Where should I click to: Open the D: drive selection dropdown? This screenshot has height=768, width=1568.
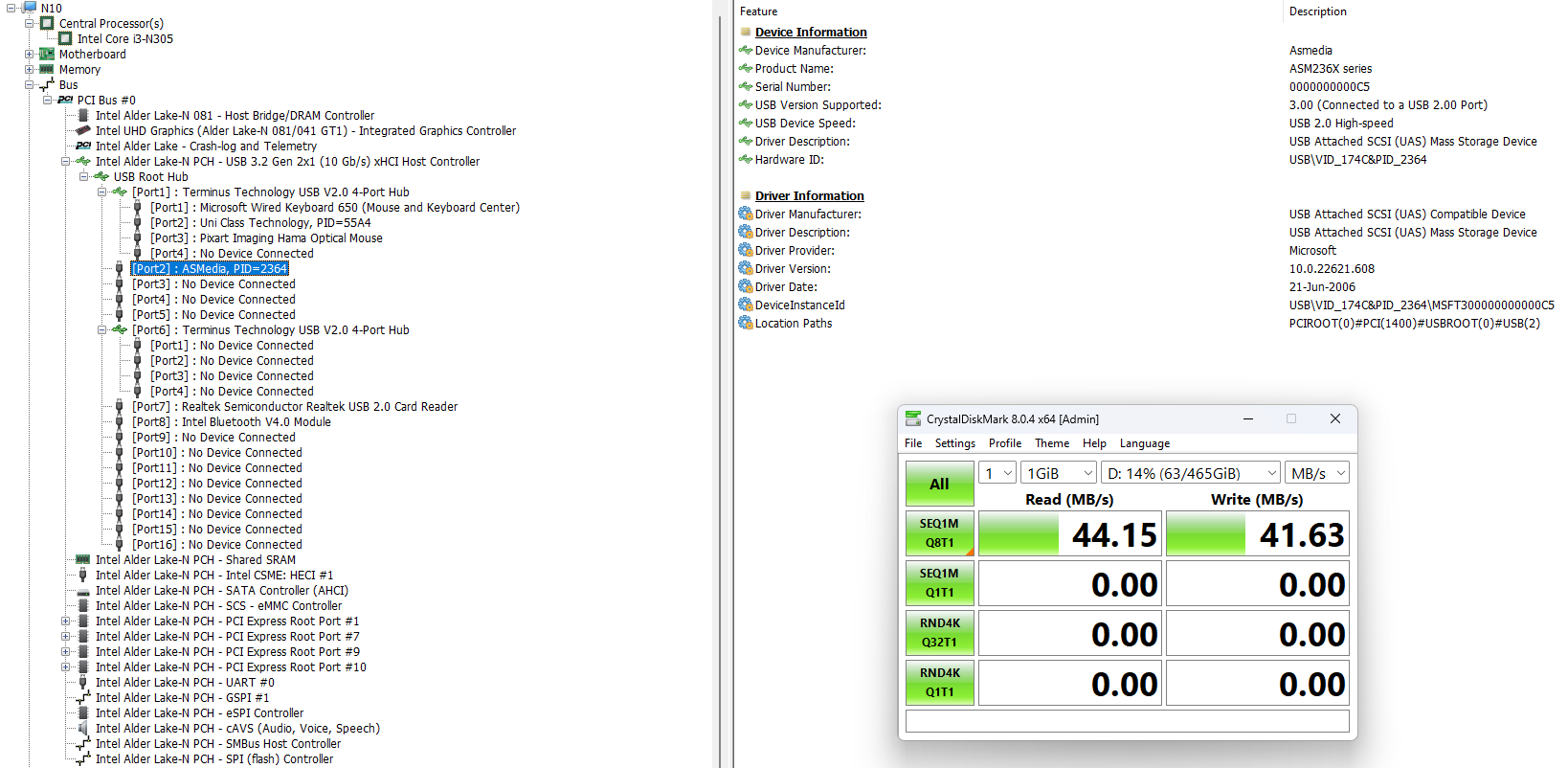tap(1191, 473)
